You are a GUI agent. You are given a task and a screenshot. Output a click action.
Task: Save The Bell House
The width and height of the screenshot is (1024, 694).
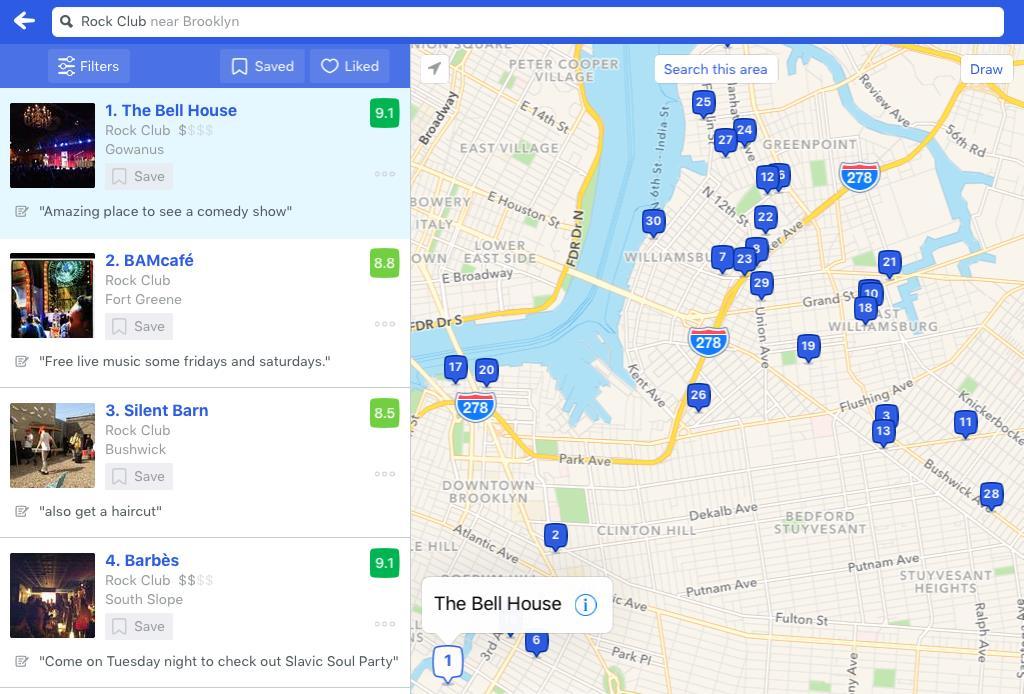[x=138, y=176]
